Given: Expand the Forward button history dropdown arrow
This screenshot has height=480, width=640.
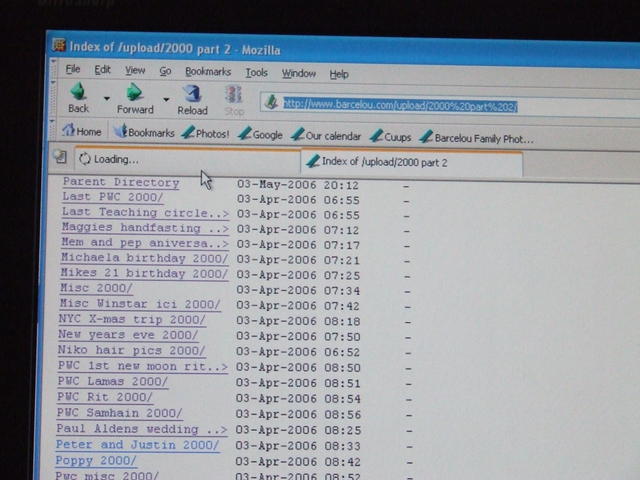Looking at the screenshot, I should (166, 100).
